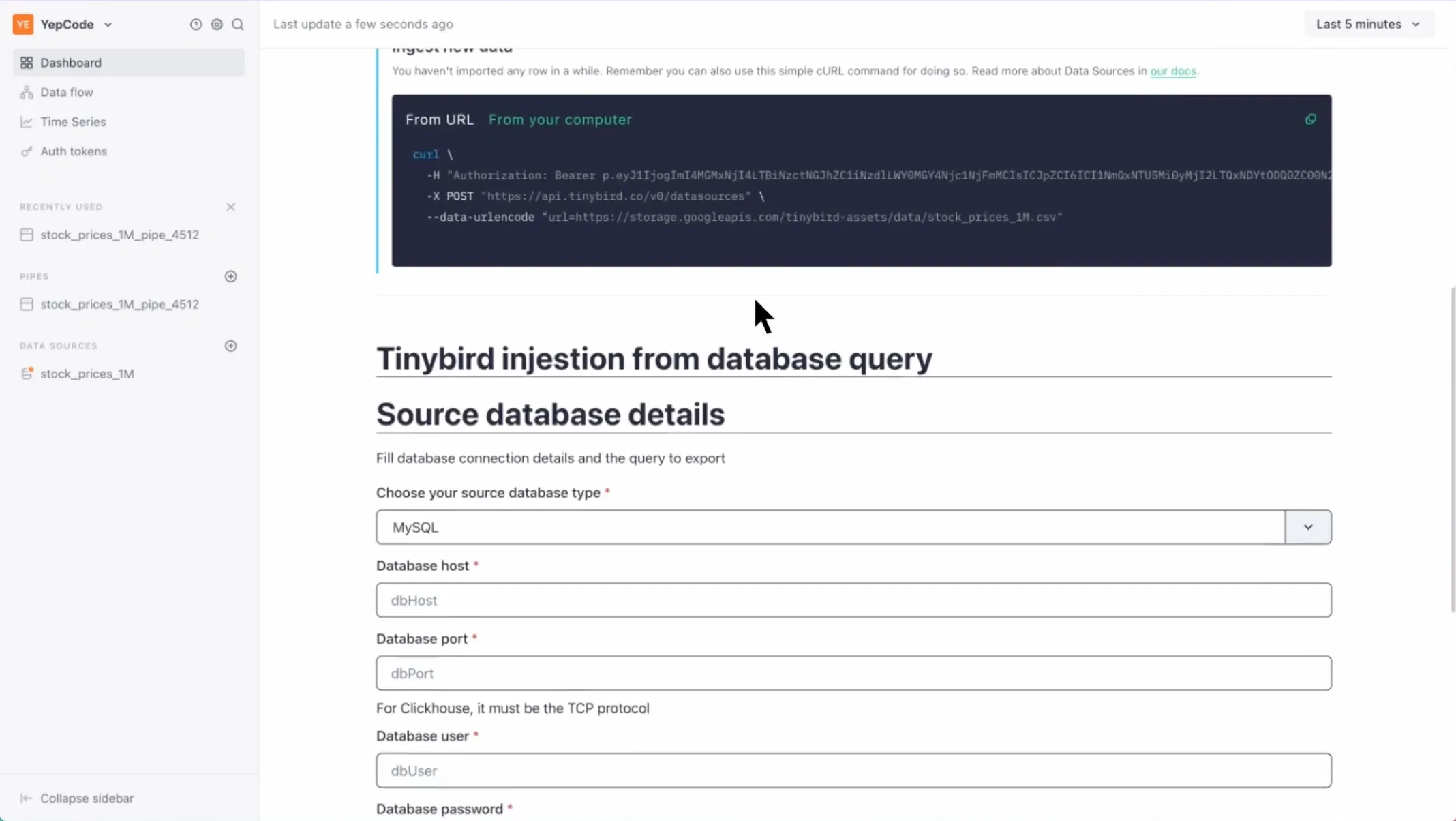Screen dimensions: 1456x821
Task: Collapse the sidebar
Action: pyautogui.click(x=87, y=798)
